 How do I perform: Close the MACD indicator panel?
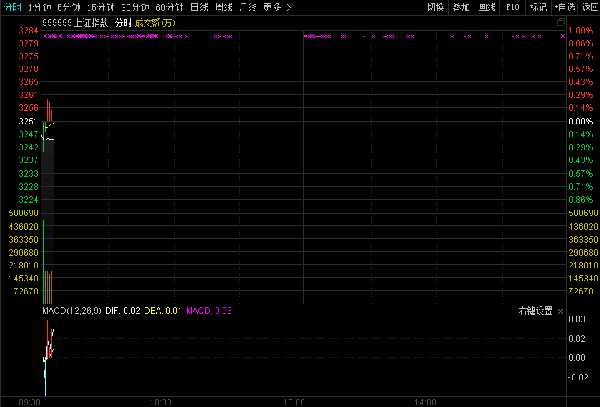560,311
